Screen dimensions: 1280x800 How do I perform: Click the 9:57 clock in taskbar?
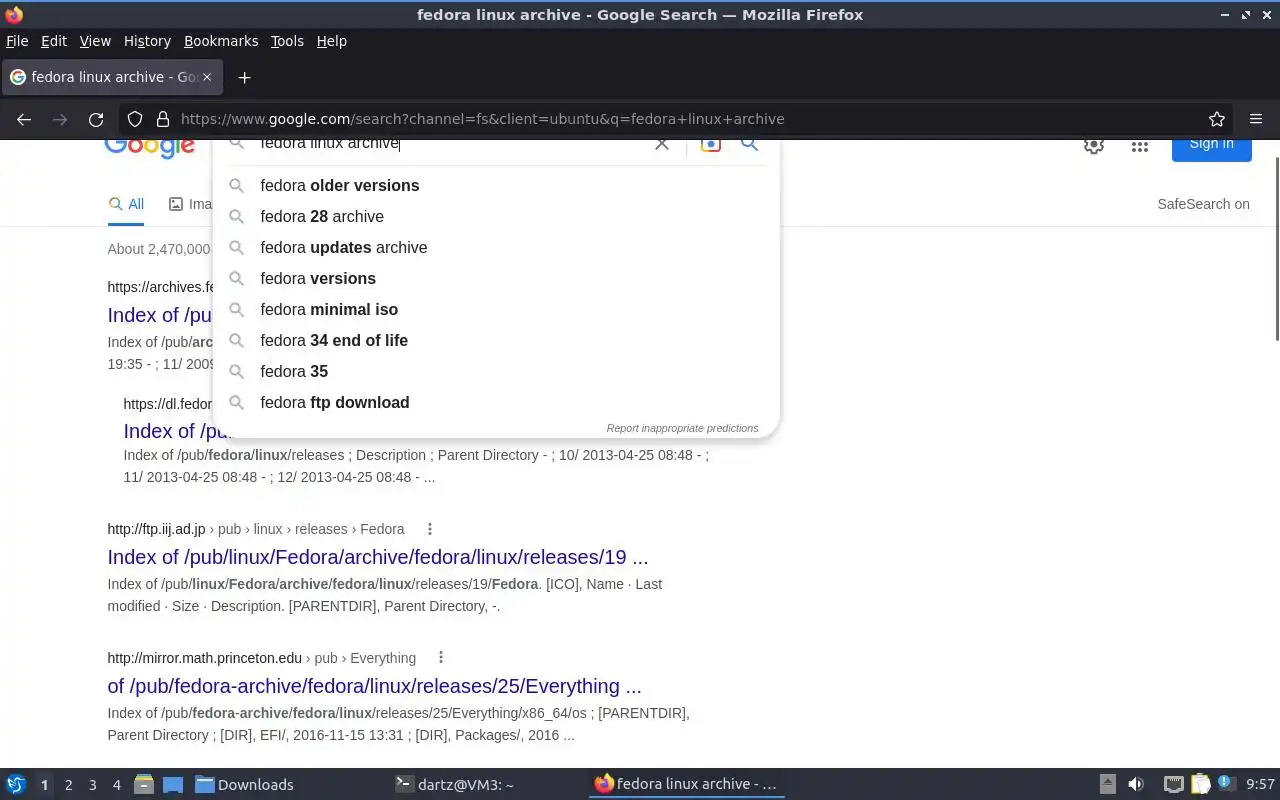tap(1260, 784)
